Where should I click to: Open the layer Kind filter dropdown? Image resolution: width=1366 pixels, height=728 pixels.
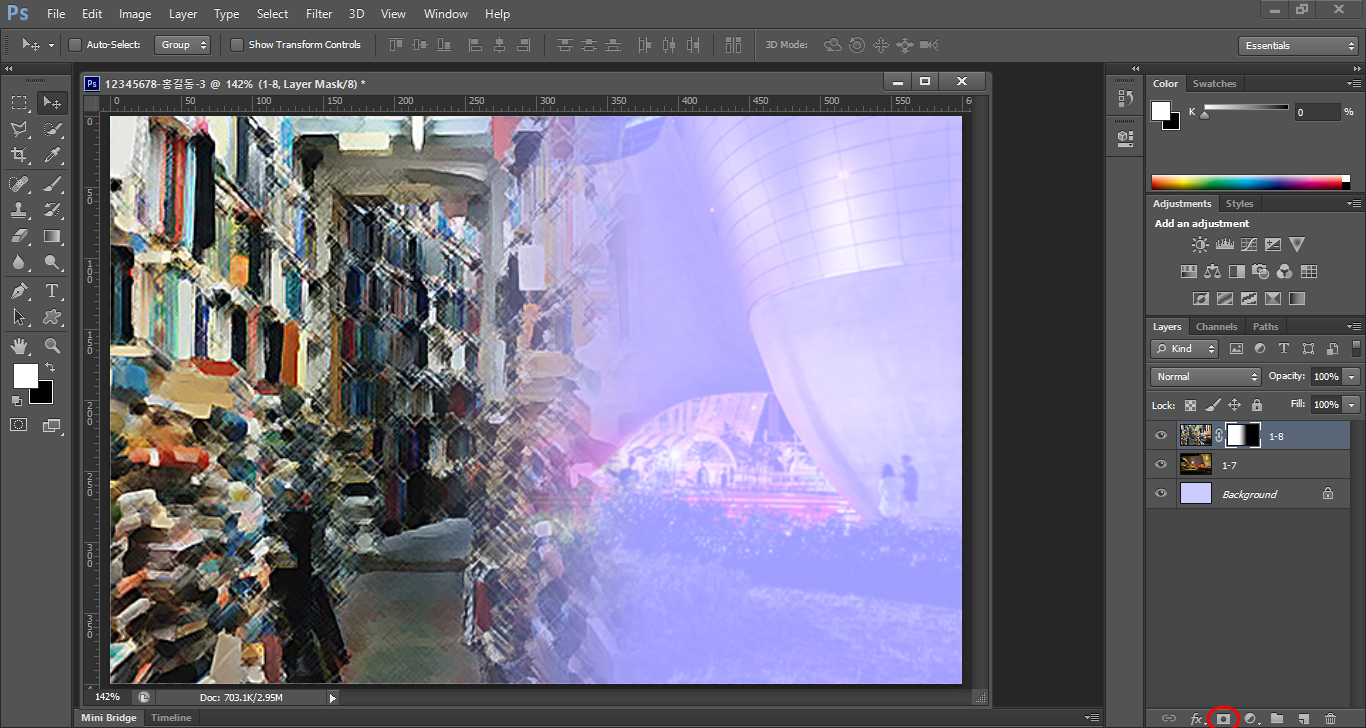point(1185,349)
